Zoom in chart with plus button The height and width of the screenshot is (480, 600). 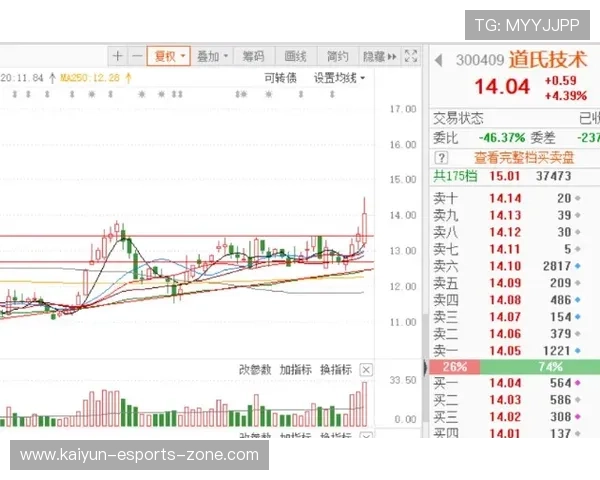(117, 57)
